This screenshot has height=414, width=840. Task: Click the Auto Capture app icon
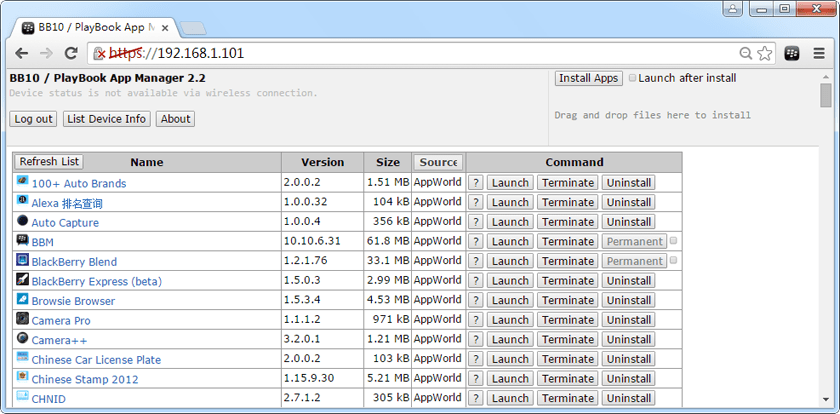click(22, 220)
